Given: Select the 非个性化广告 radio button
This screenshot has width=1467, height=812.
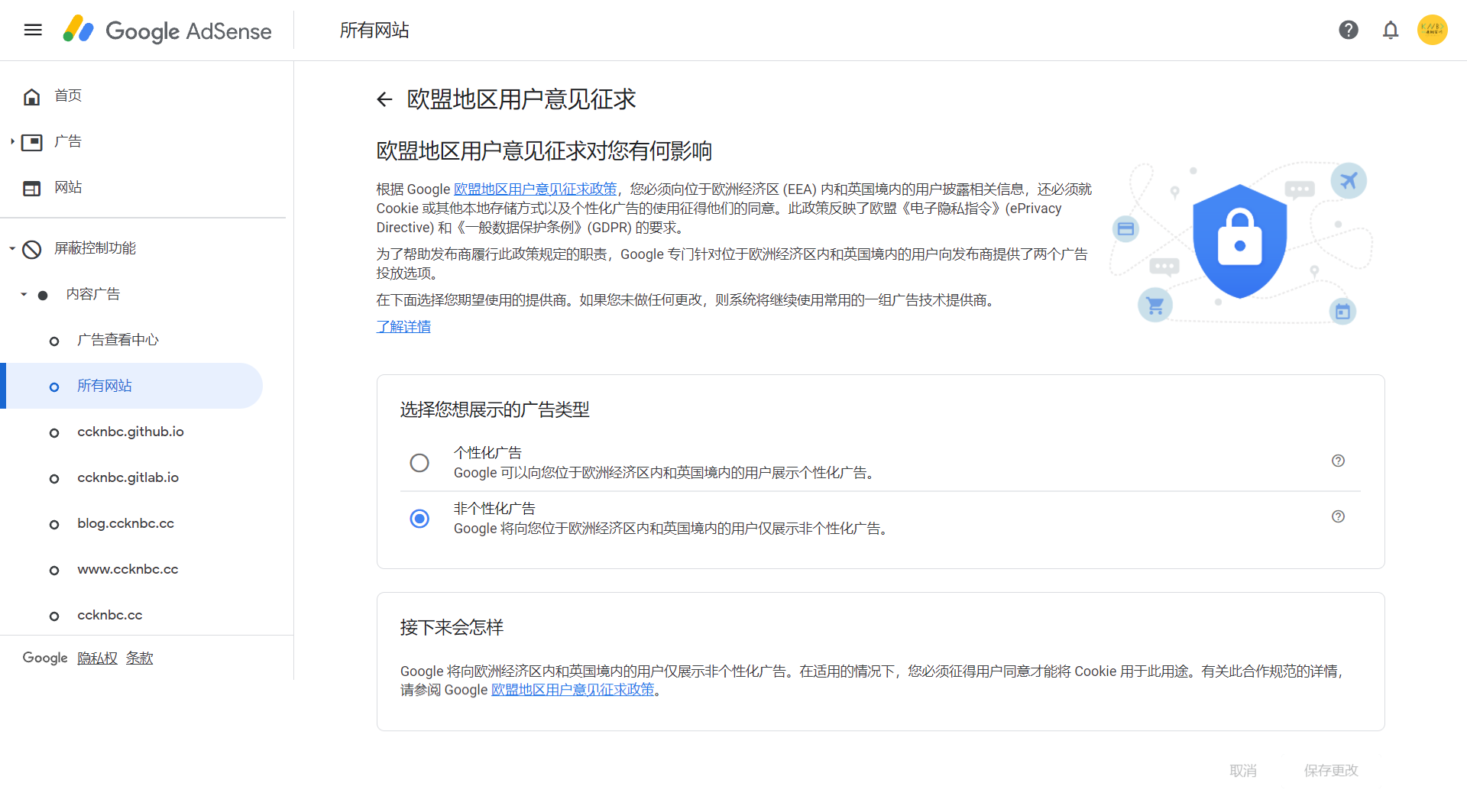Looking at the screenshot, I should (419, 519).
